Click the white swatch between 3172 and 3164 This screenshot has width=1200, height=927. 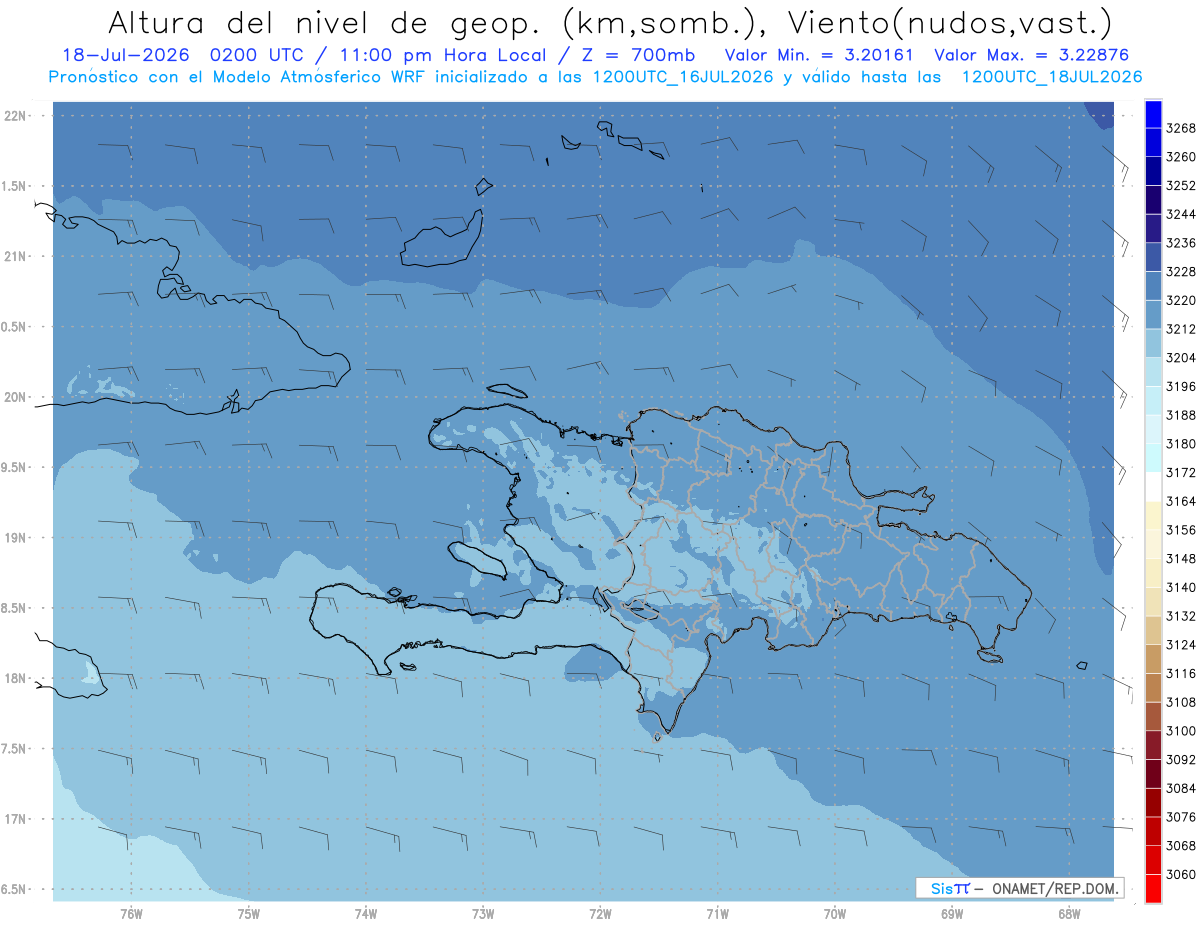[1153, 486]
